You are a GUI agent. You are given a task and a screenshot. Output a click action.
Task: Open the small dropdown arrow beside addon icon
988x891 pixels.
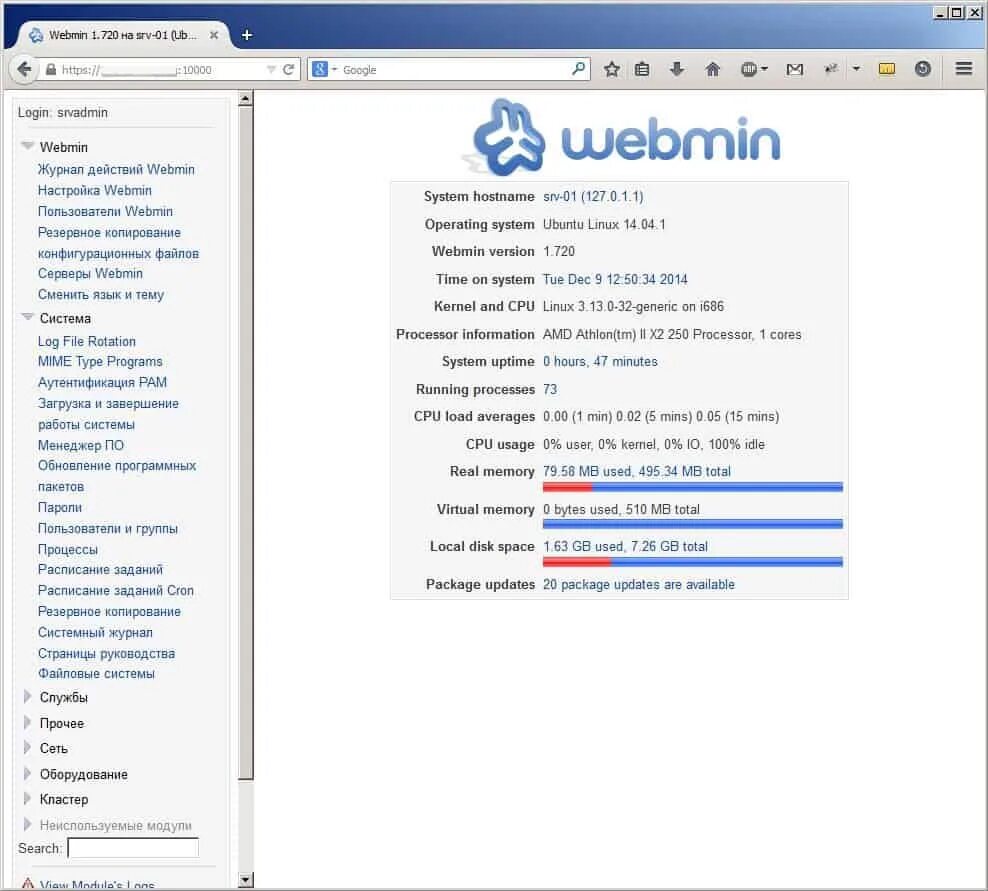coord(856,69)
